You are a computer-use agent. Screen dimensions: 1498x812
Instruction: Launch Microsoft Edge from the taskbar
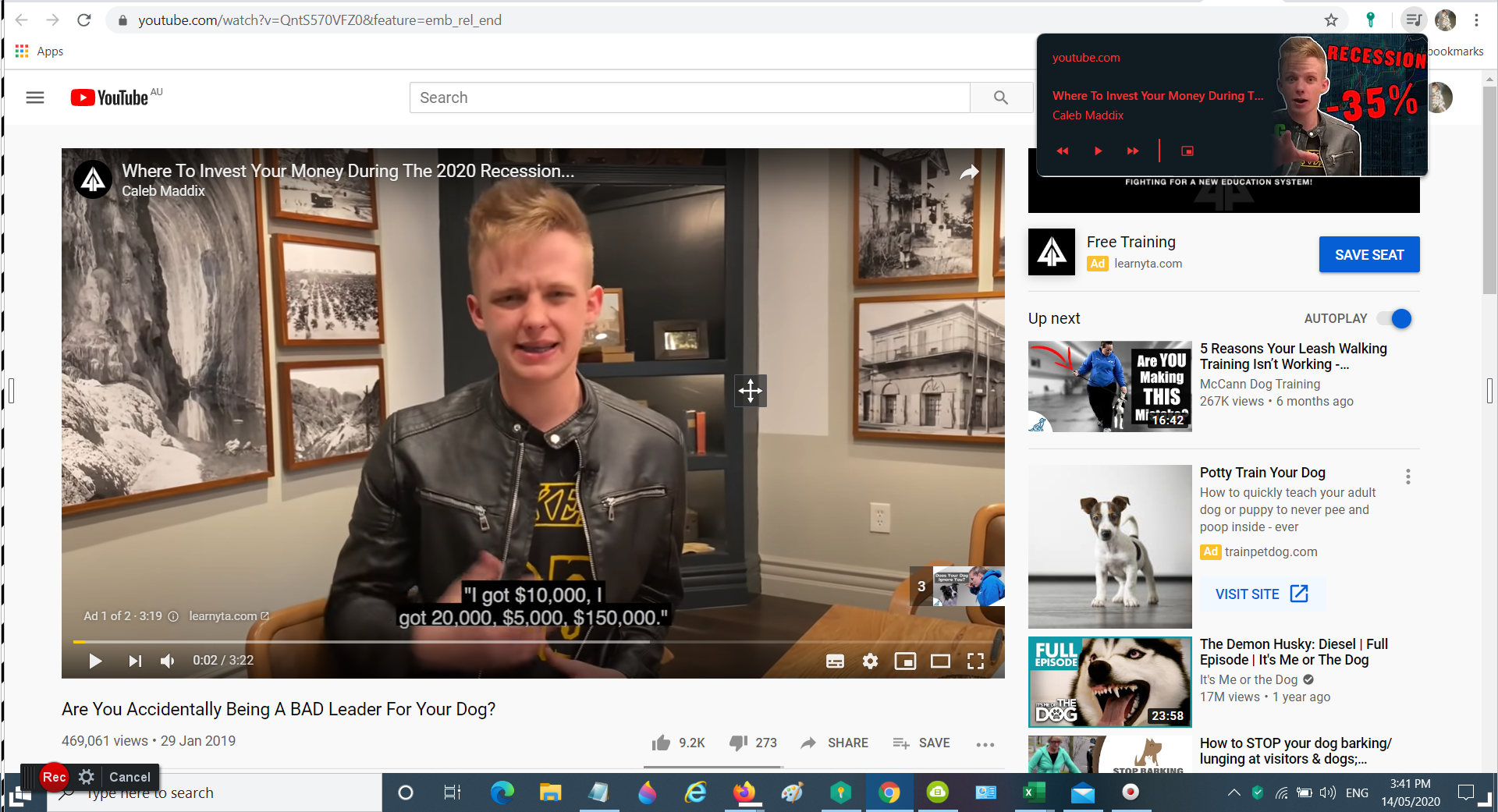pyautogui.click(x=502, y=792)
